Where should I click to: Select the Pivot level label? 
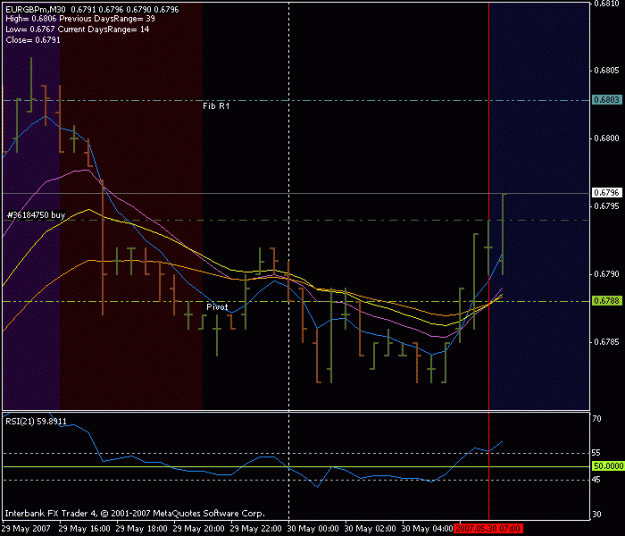pos(217,307)
